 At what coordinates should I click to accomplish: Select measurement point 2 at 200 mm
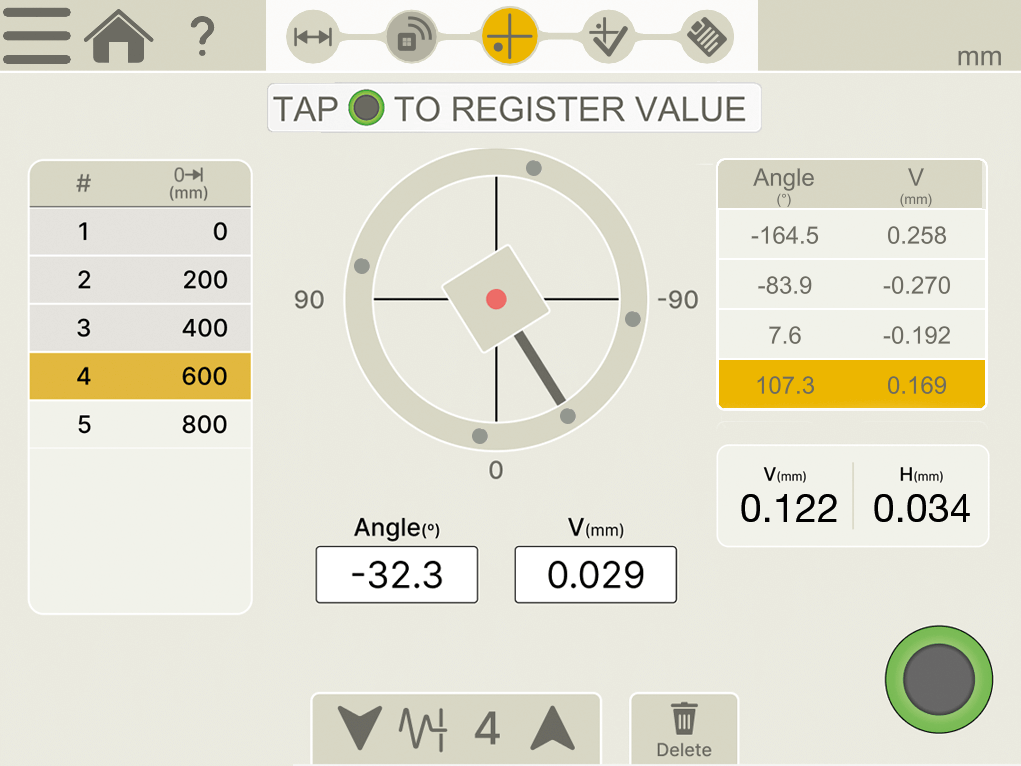tap(140, 280)
